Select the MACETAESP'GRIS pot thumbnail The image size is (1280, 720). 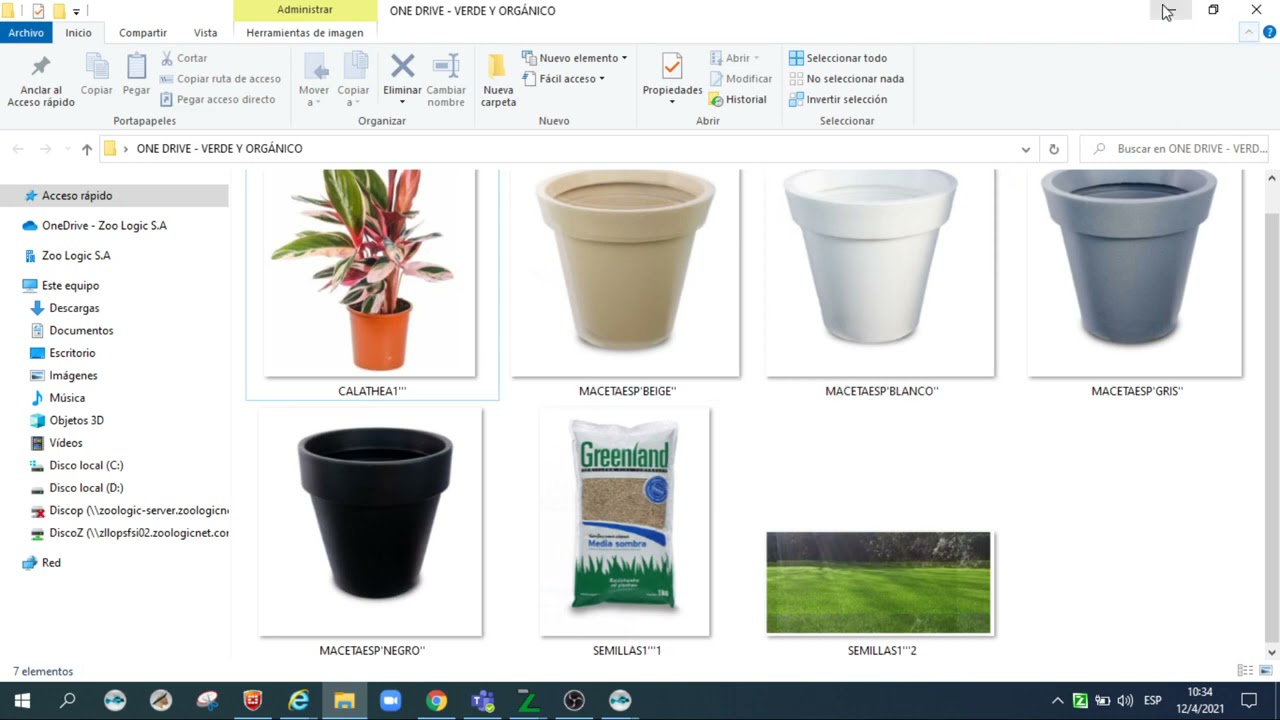tap(1135, 273)
